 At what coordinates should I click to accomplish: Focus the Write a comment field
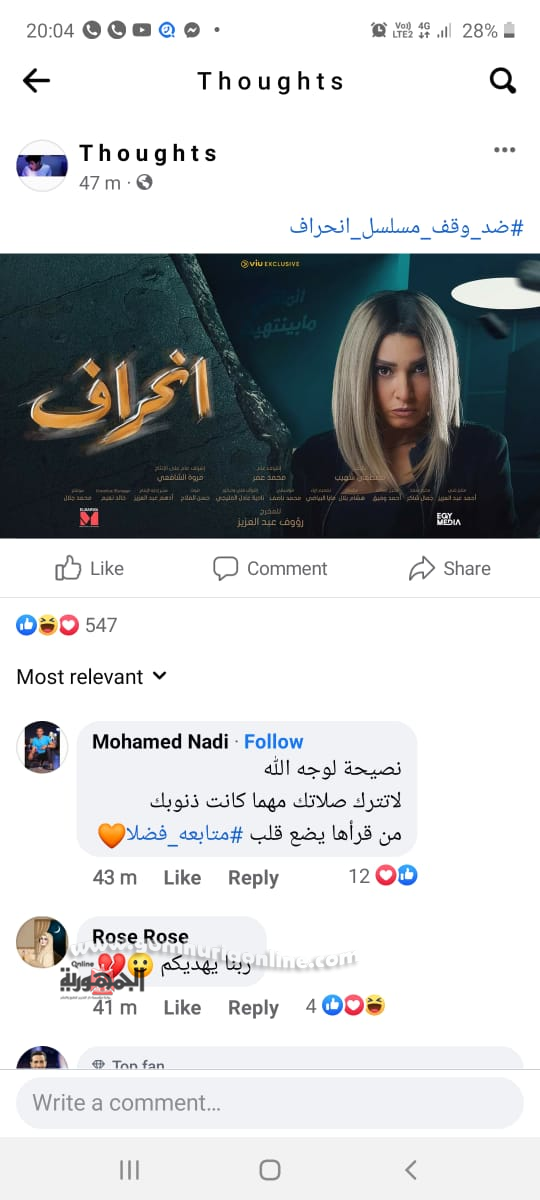270,1103
